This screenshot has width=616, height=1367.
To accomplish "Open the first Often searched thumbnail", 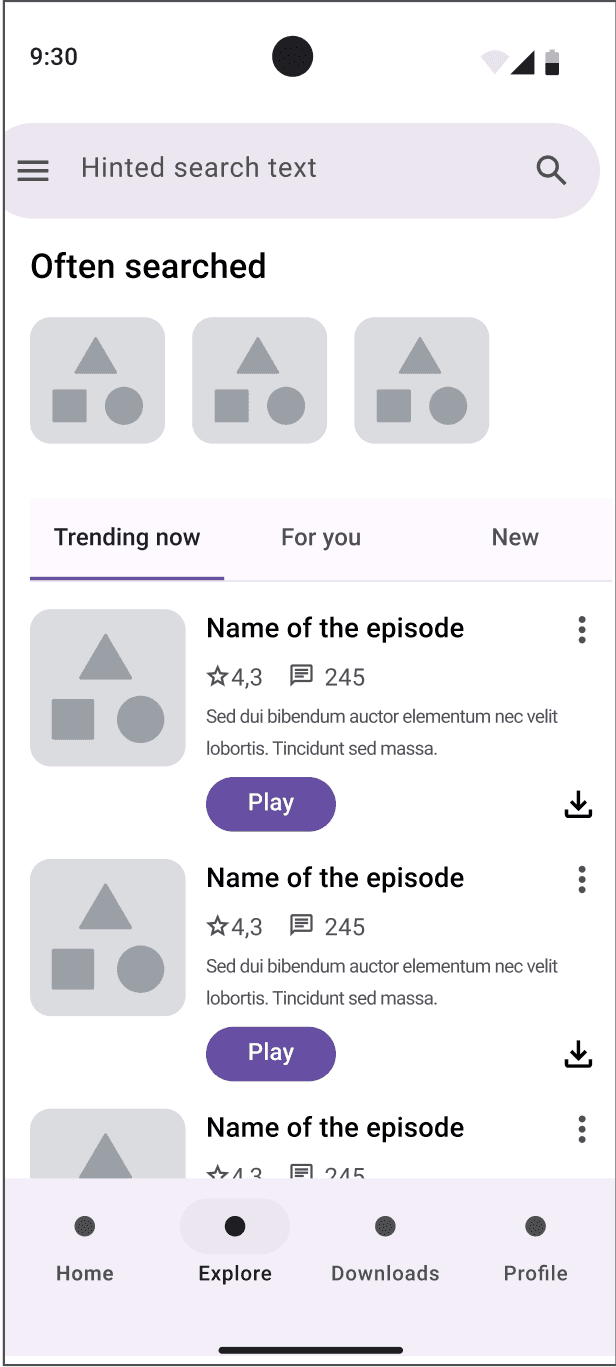I will pyautogui.click(x=97, y=380).
